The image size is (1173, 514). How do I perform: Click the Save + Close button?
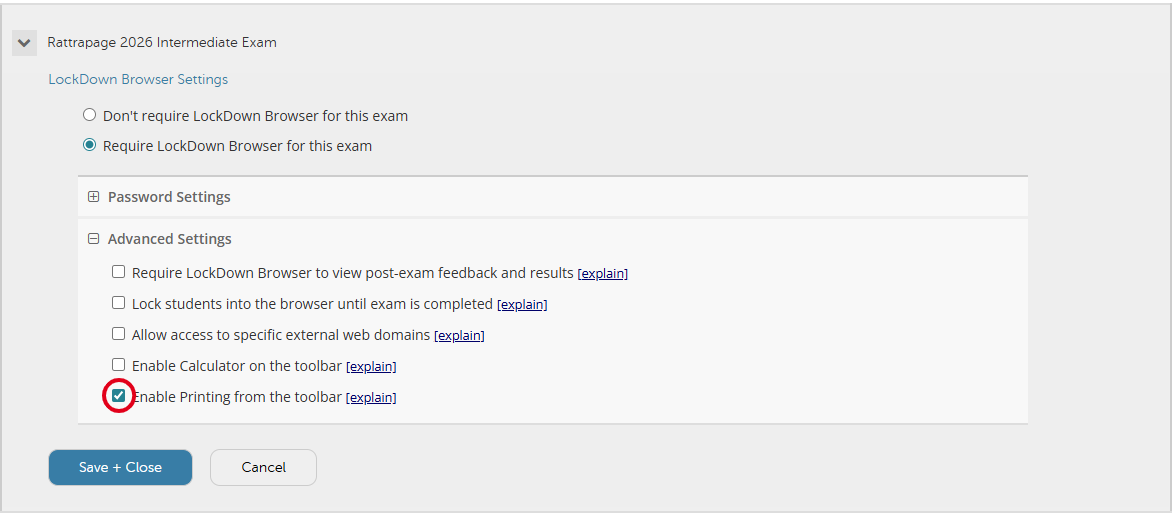point(120,467)
